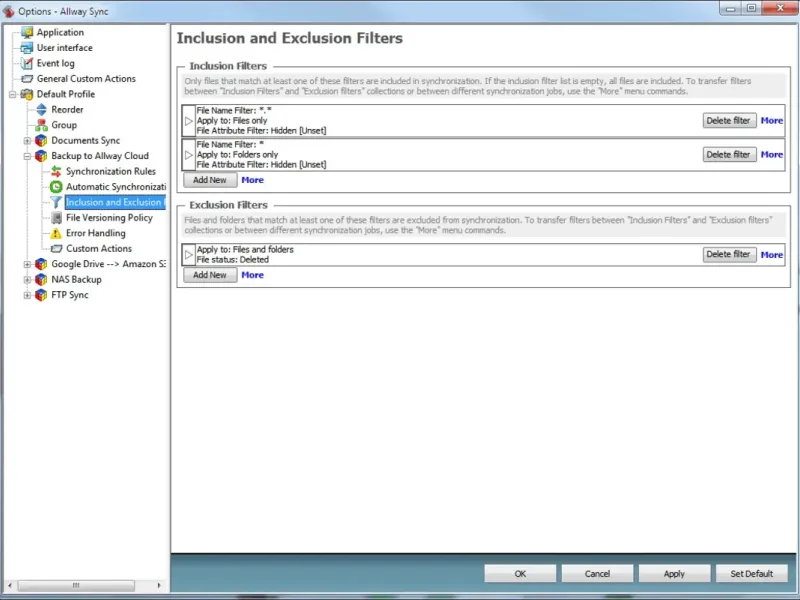
Task: Add New filter under Exclusion Filters
Action: pyautogui.click(x=210, y=275)
